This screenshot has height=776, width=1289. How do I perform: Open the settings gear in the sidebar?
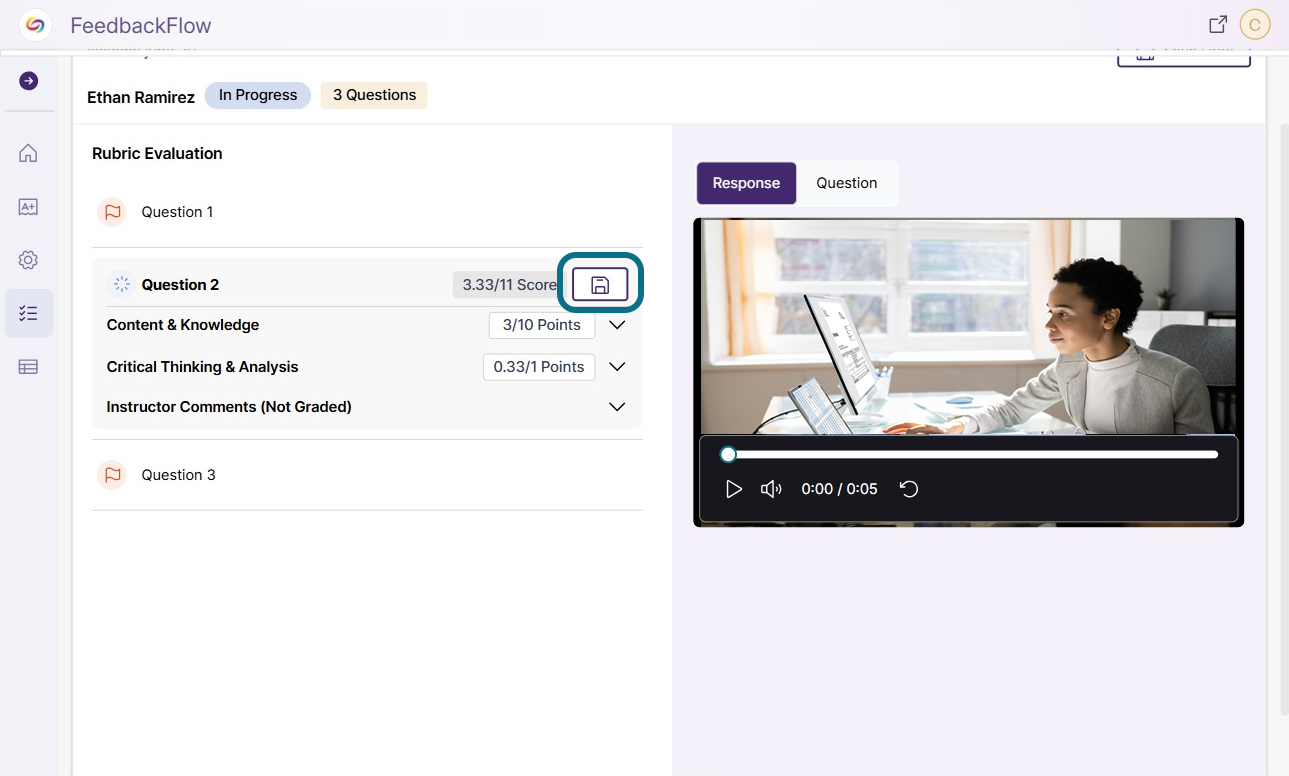28,260
